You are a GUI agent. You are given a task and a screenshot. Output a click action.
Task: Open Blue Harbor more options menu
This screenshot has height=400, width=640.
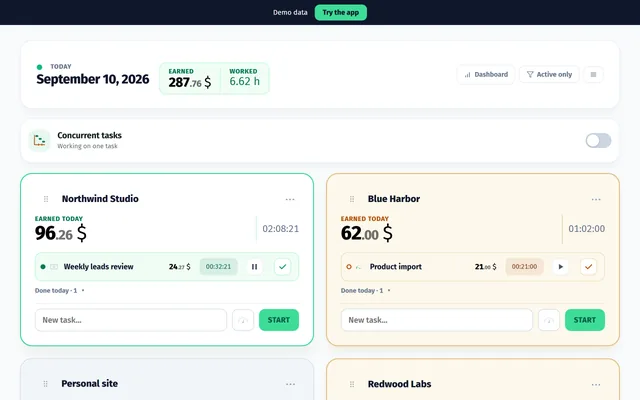click(596, 199)
